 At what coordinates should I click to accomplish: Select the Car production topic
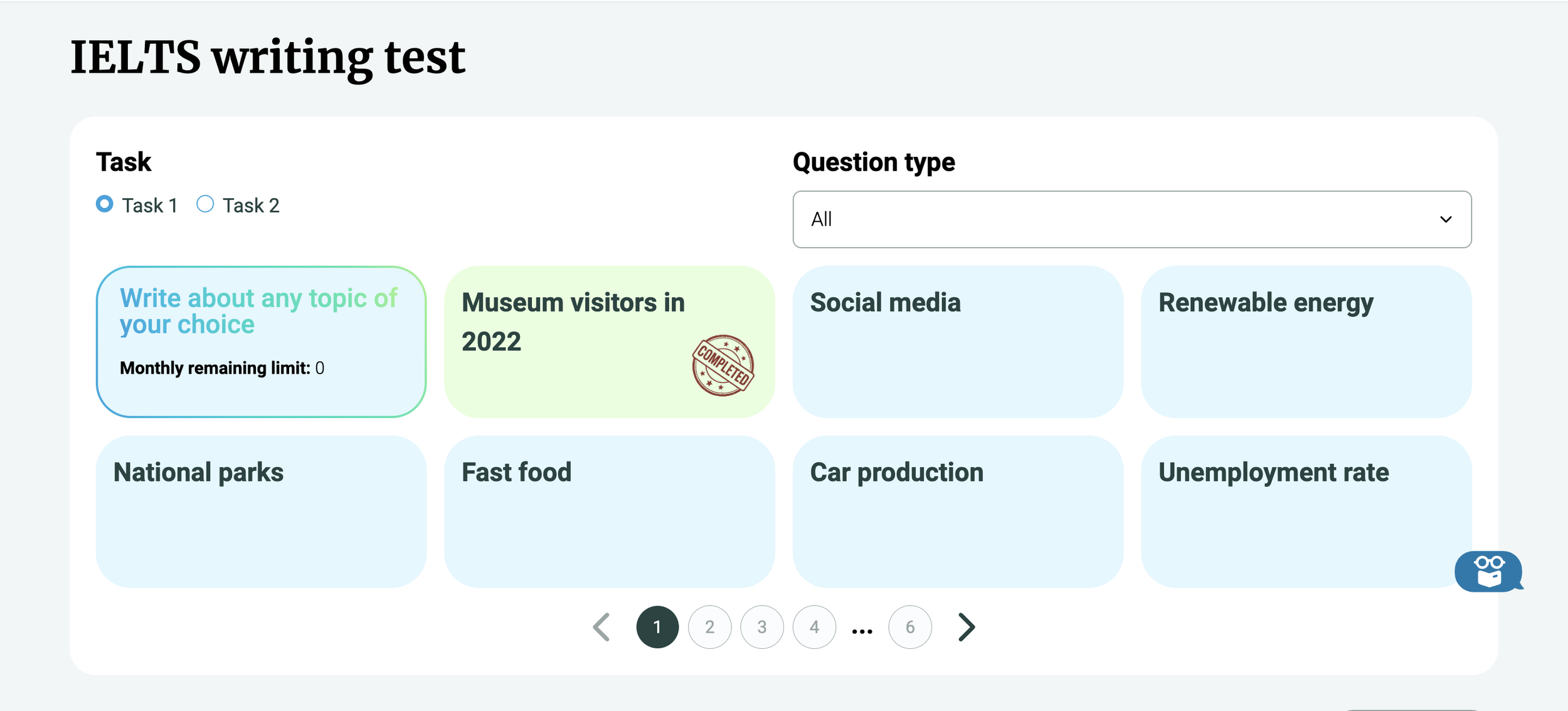[958, 512]
